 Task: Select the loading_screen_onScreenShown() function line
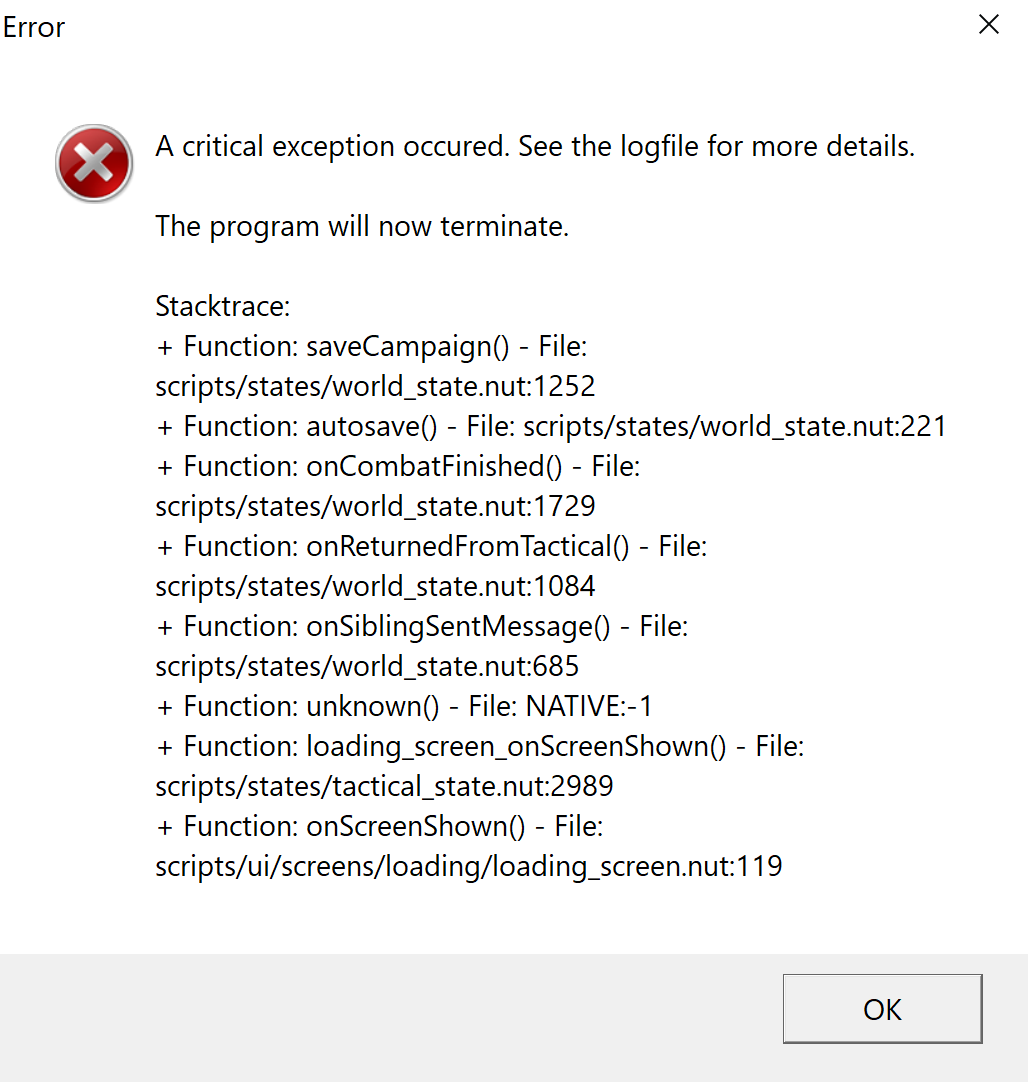click(480, 747)
